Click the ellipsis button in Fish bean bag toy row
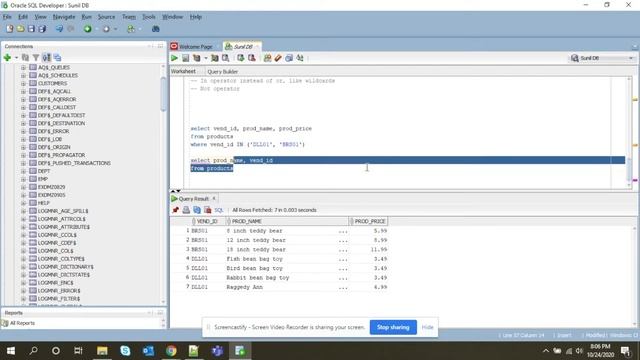640x360 pixels. [343, 259]
